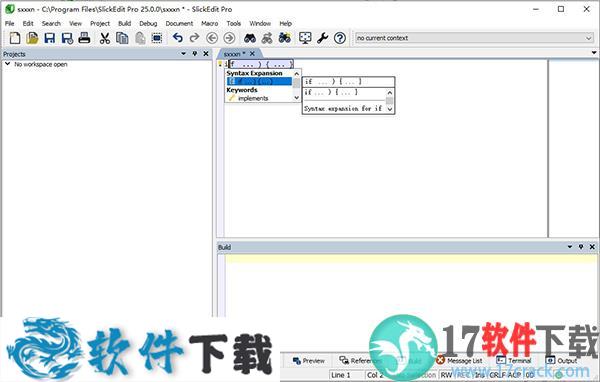
Task: Click the Help question mark icon
Action: click(340, 38)
